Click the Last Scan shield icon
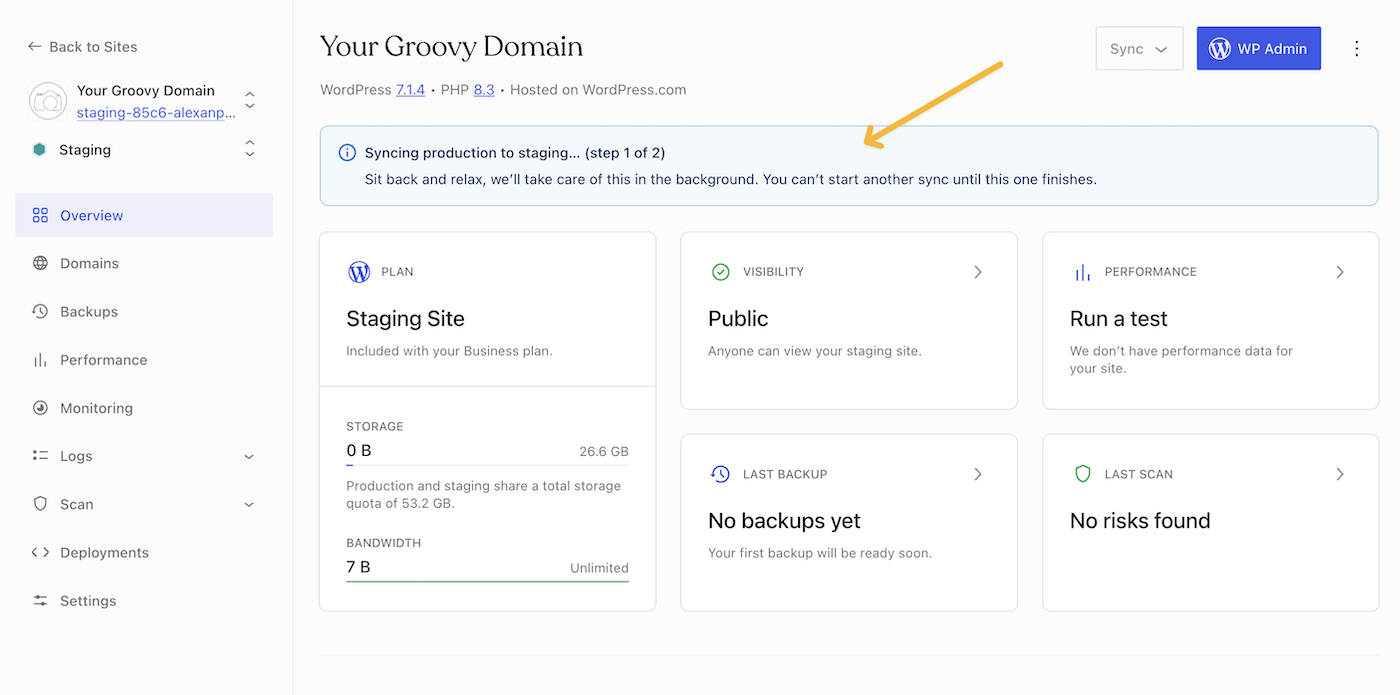The height and width of the screenshot is (695, 1400). pos(1082,474)
